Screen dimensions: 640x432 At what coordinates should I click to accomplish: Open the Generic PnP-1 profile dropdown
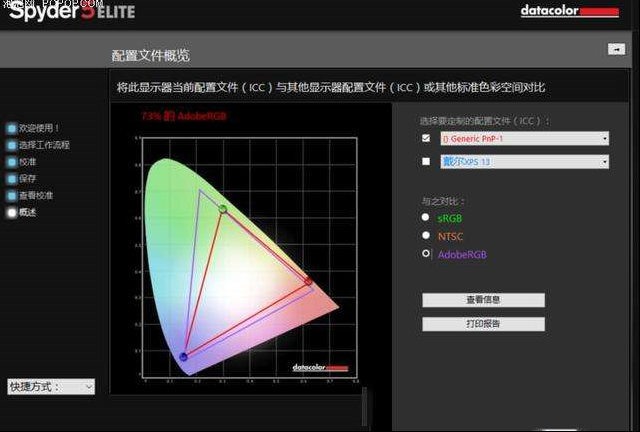[x=524, y=138]
